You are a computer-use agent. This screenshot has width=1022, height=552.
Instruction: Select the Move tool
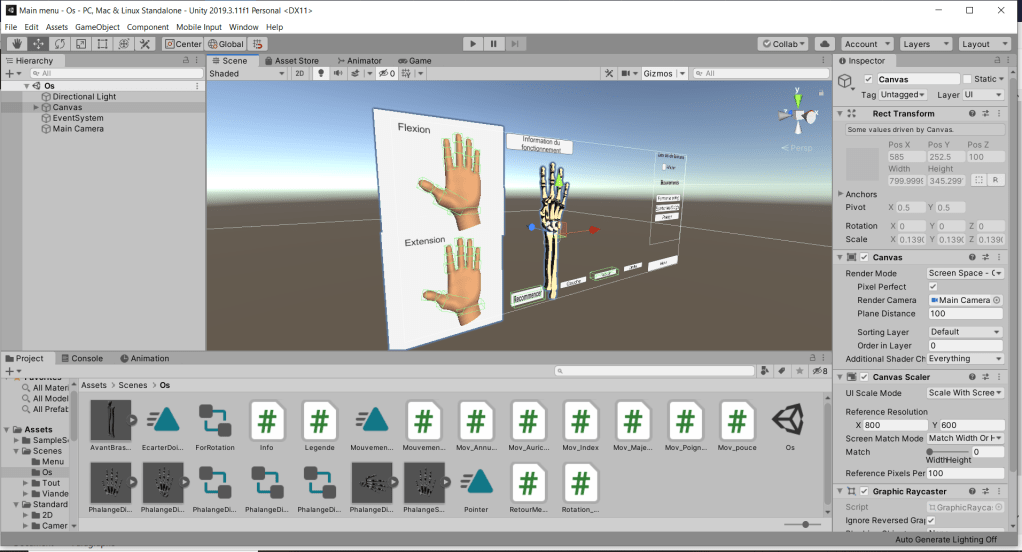[x=38, y=44]
